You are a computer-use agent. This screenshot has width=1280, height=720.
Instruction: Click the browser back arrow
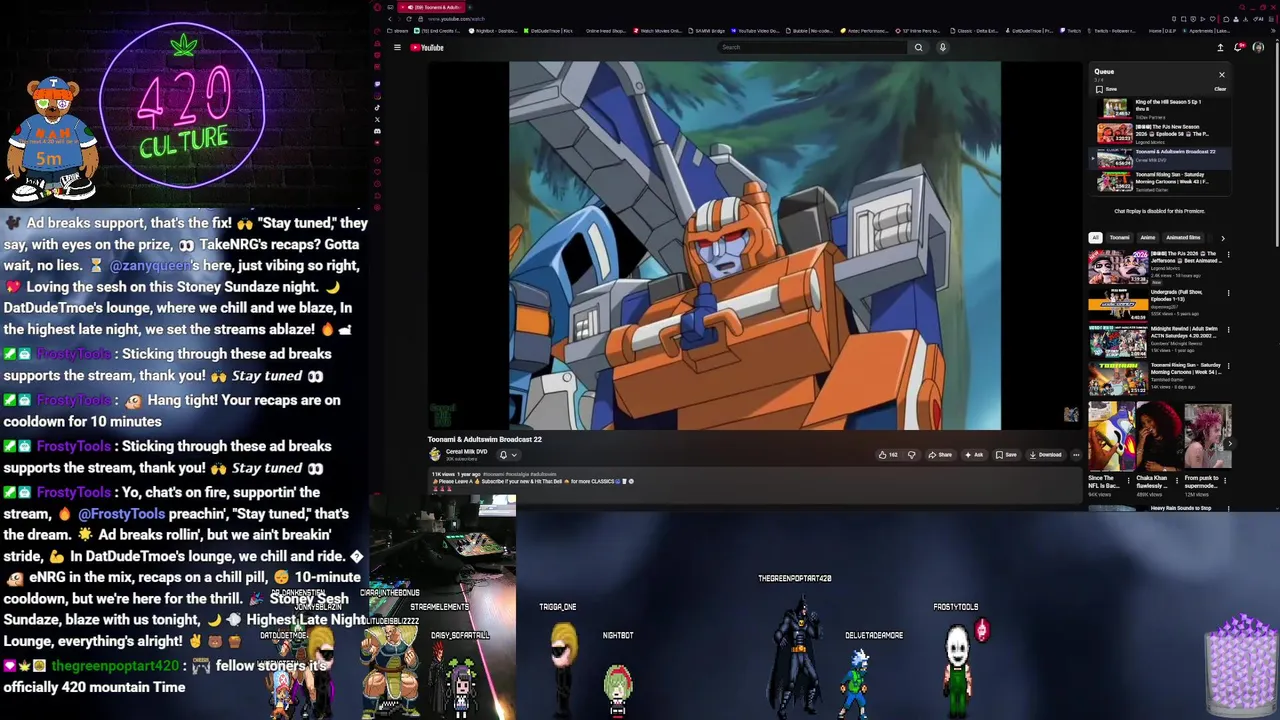click(389, 19)
